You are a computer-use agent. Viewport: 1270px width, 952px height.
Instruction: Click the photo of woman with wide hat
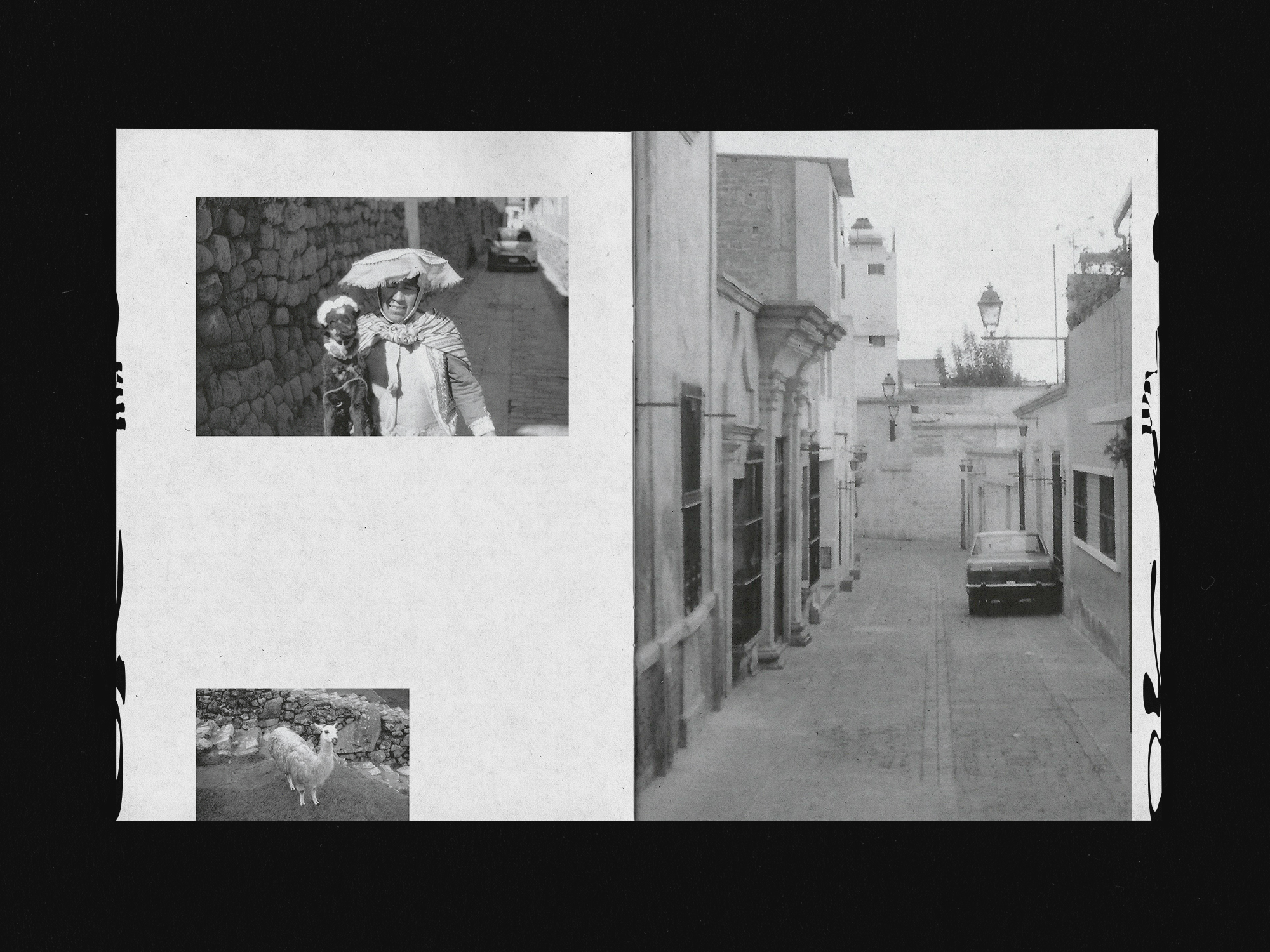pyautogui.click(x=382, y=316)
